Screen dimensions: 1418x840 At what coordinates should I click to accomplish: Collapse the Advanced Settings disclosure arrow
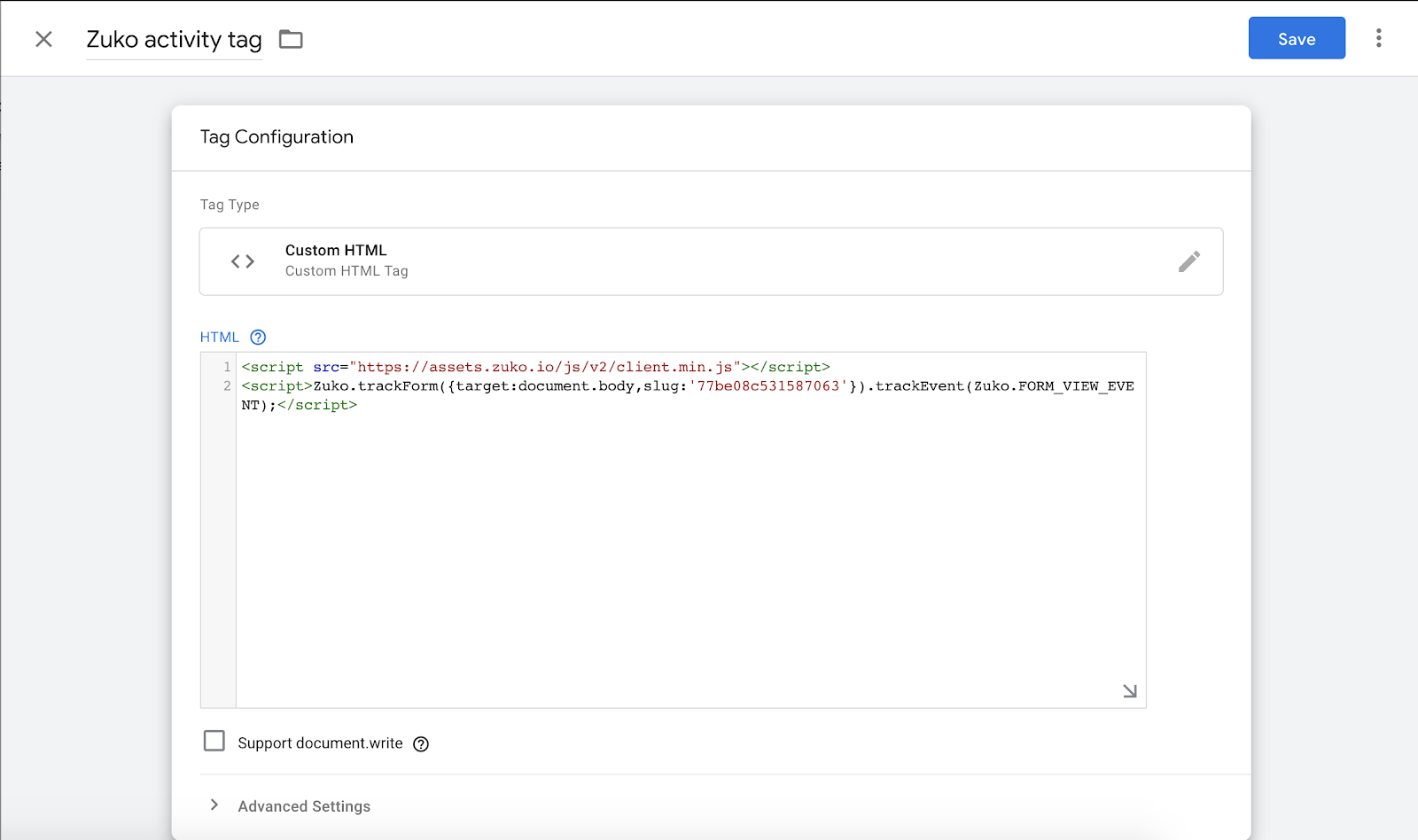[x=214, y=805]
